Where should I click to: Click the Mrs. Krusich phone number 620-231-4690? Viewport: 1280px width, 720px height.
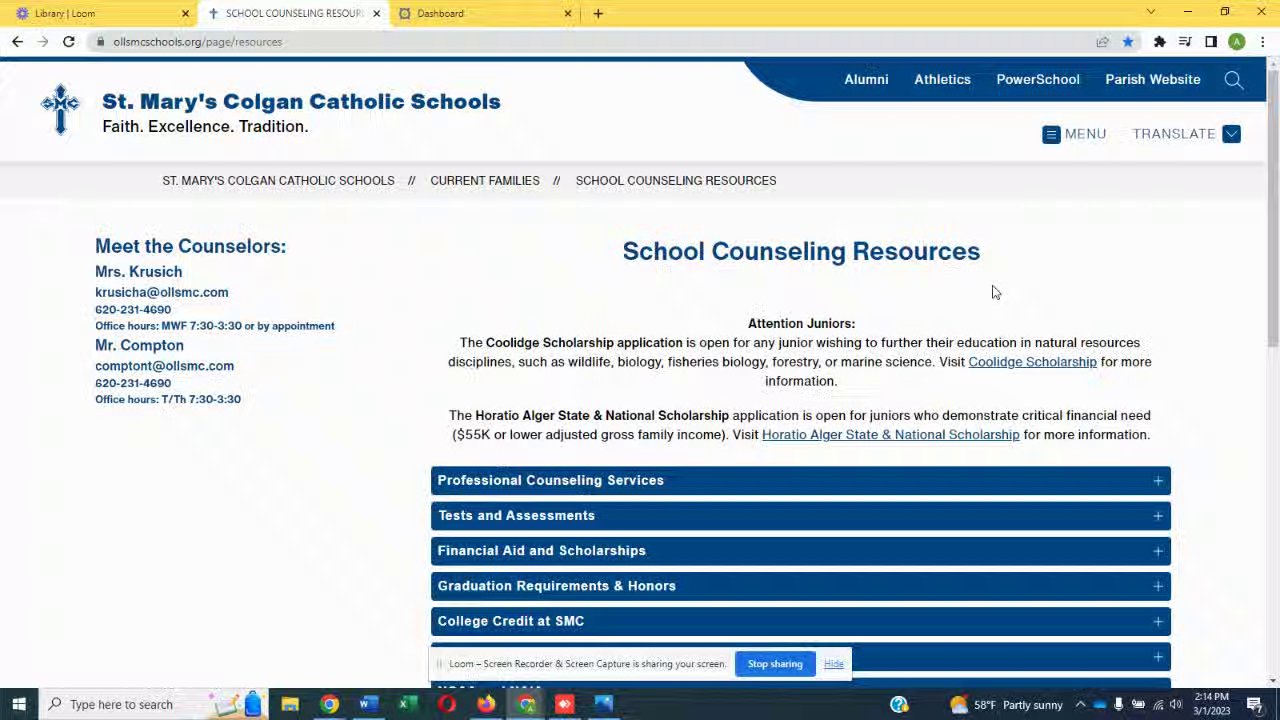pyautogui.click(x=133, y=310)
